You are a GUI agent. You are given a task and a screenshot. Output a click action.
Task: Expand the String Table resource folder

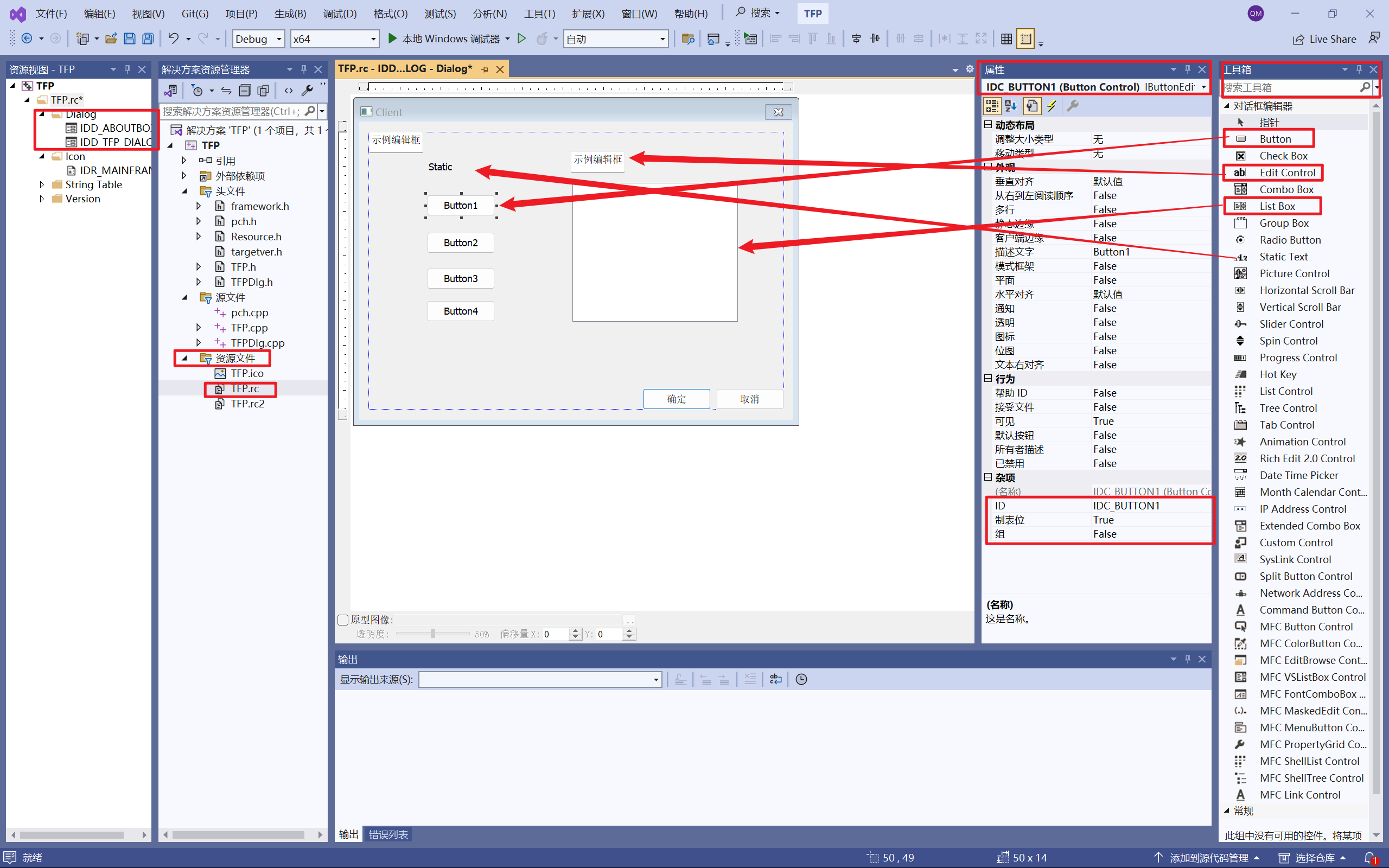click(x=42, y=185)
